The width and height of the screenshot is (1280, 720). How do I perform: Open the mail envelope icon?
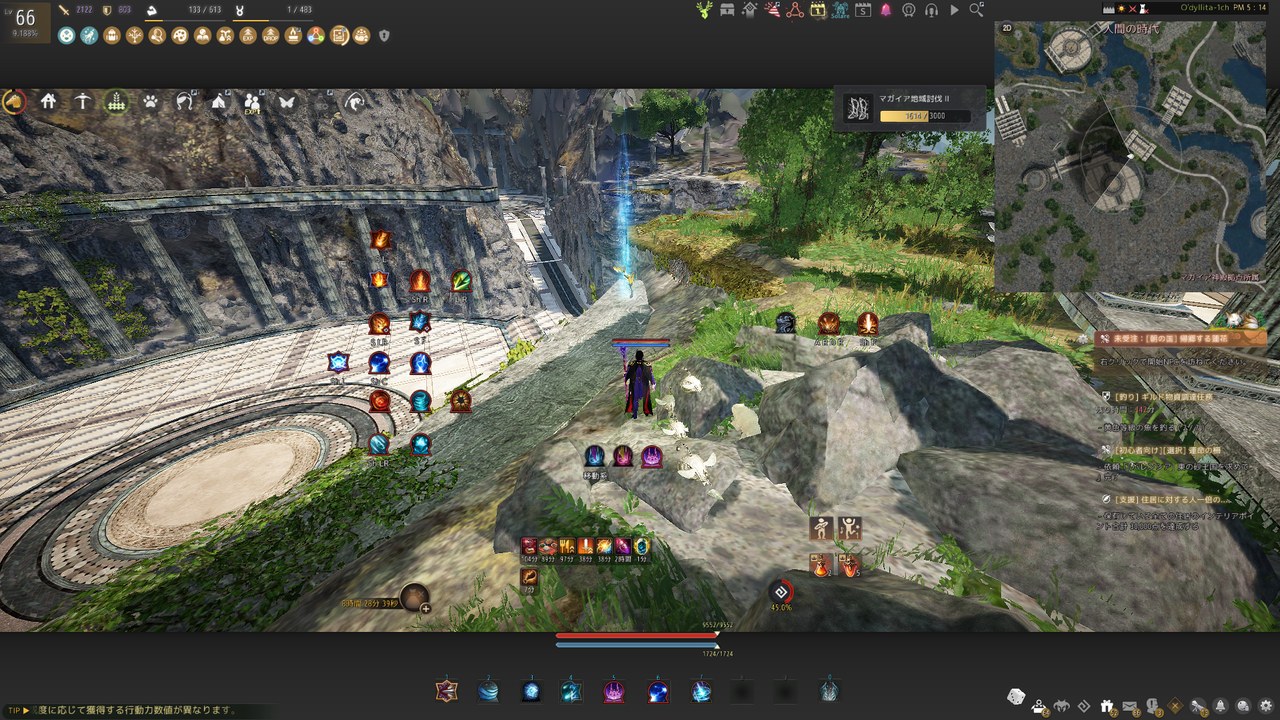tap(1130, 707)
